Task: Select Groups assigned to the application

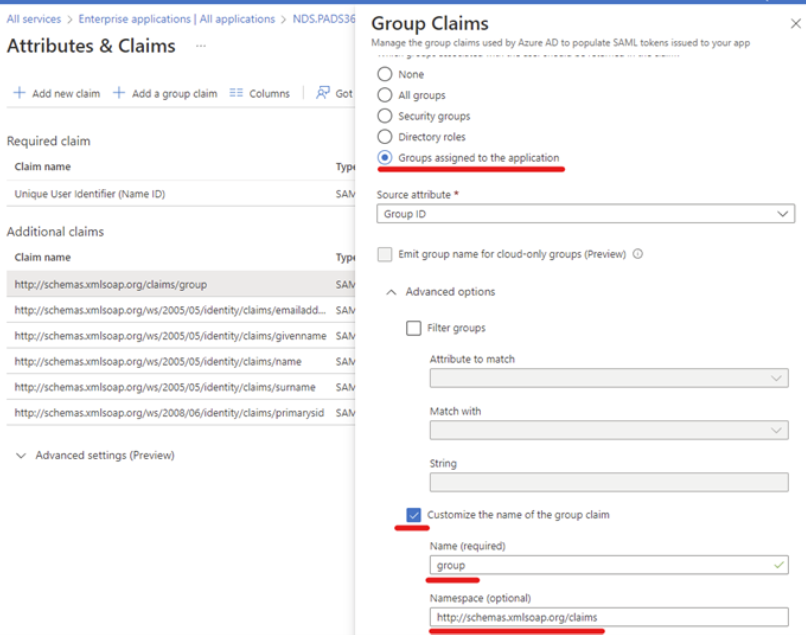Action: point(384,157)
